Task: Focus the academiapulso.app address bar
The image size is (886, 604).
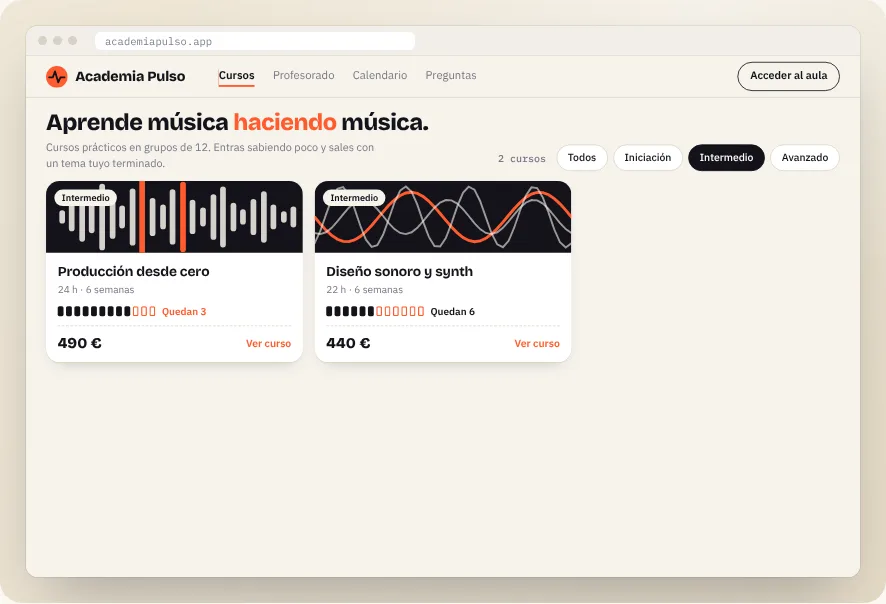Action: coord(255,41)
